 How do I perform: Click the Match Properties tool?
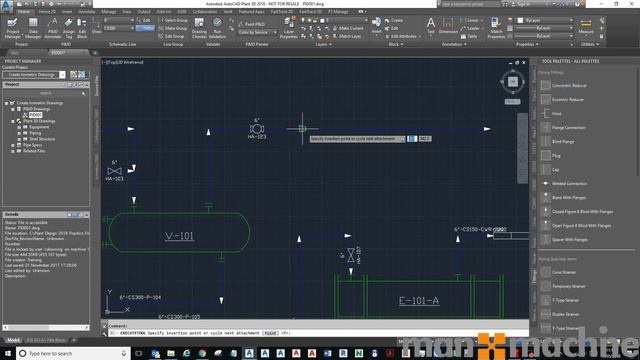[496, 28]
